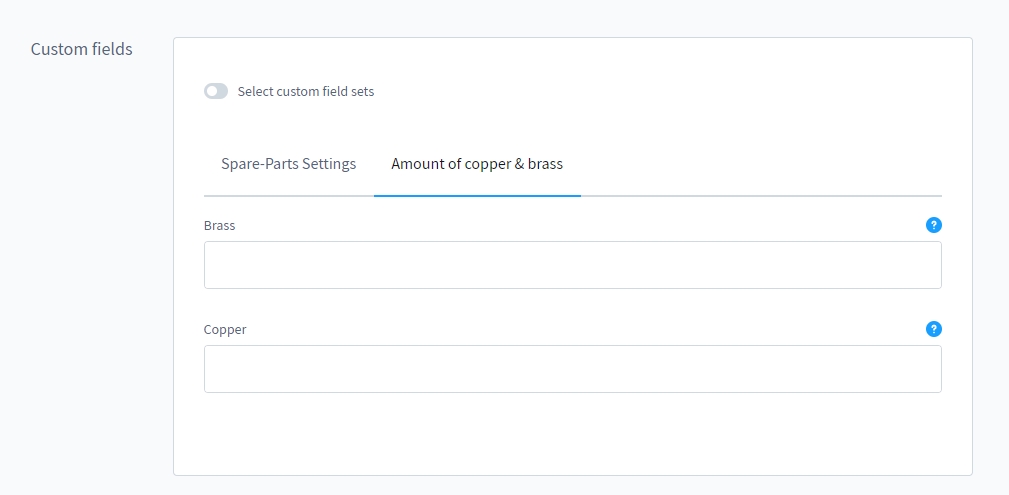Screen dimensions: 1009x495
Task: Open the help tooltip for Brass
Action: [x=934, y=225]
